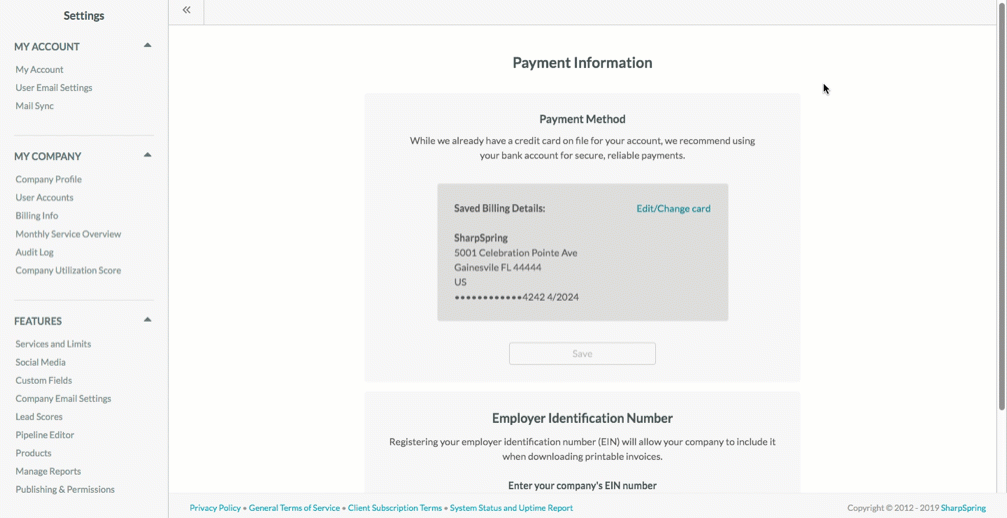Click the SharpSpring copyright link
Image resolution: width=1007 pixels, height=518 pixels.
[963, 508]
